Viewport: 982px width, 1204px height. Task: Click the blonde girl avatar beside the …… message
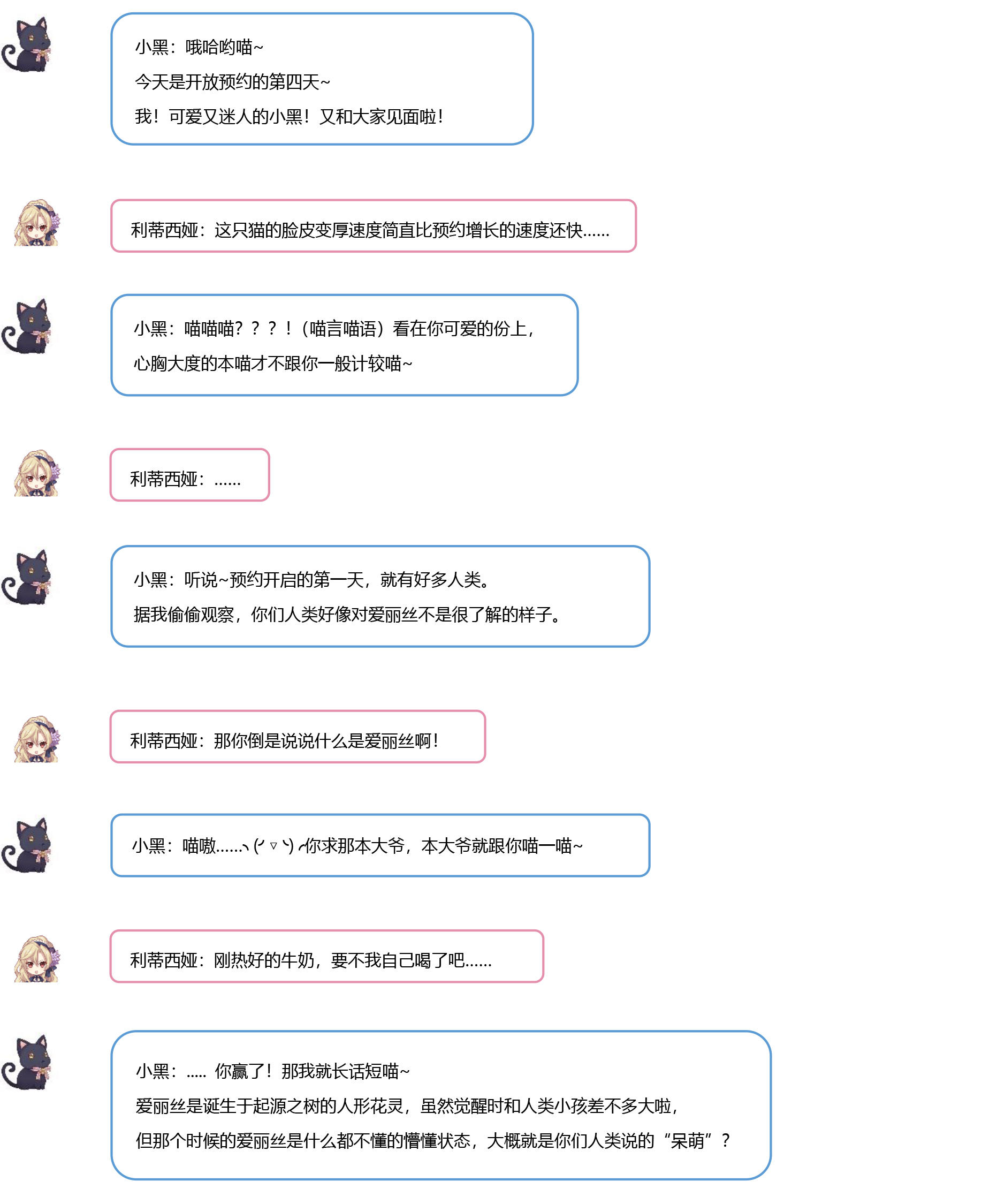[x=37, y=474]
